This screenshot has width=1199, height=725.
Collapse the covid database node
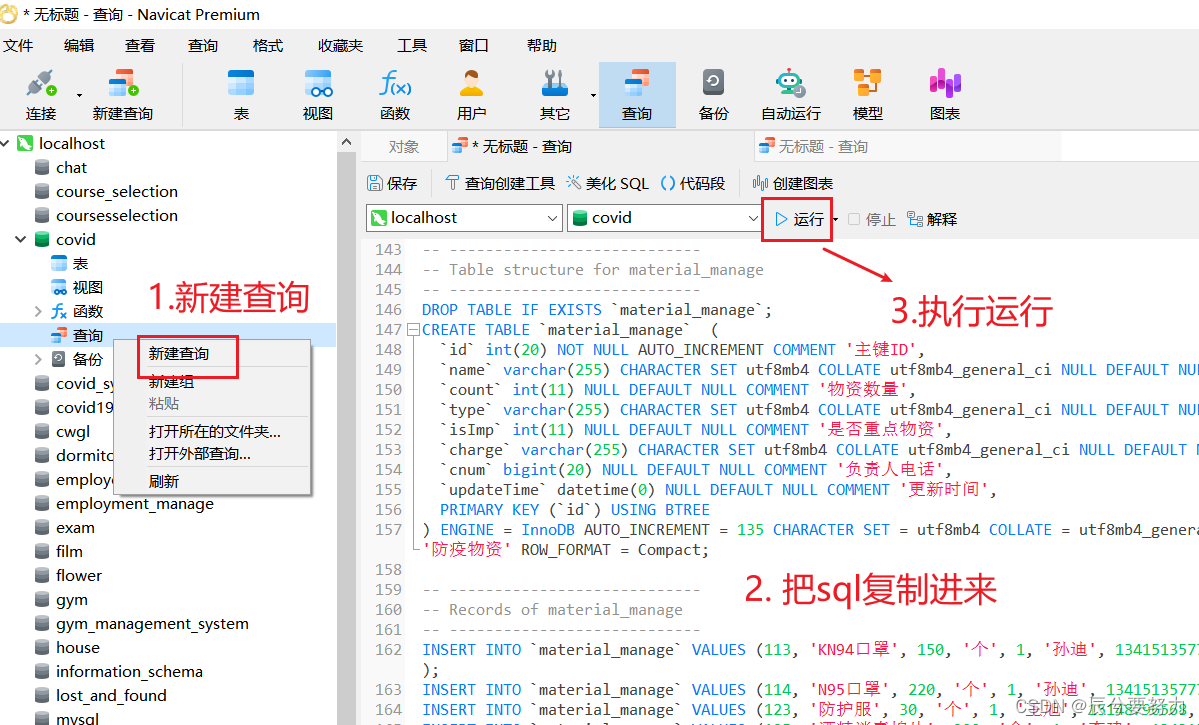pos(21,239)
